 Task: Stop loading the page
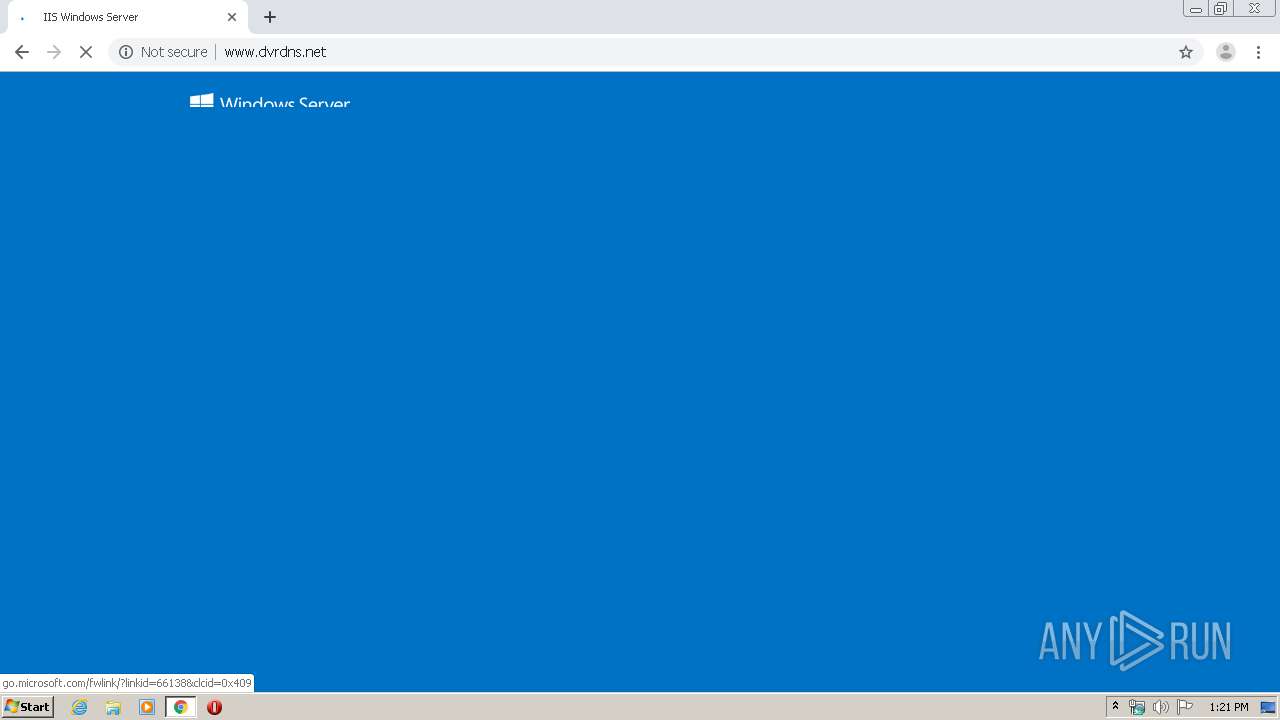pos(86,52)
